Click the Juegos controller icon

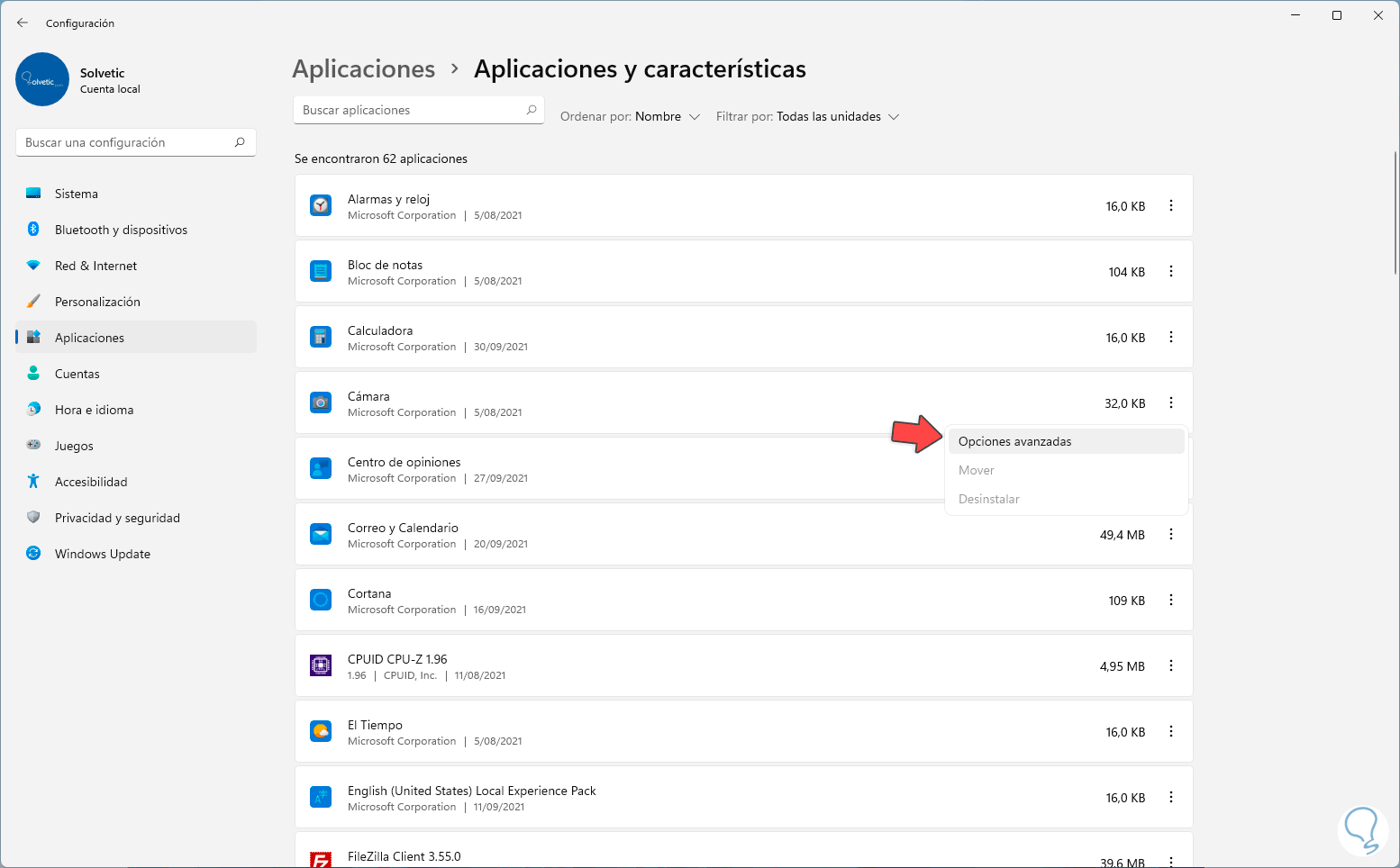point(33,446)
